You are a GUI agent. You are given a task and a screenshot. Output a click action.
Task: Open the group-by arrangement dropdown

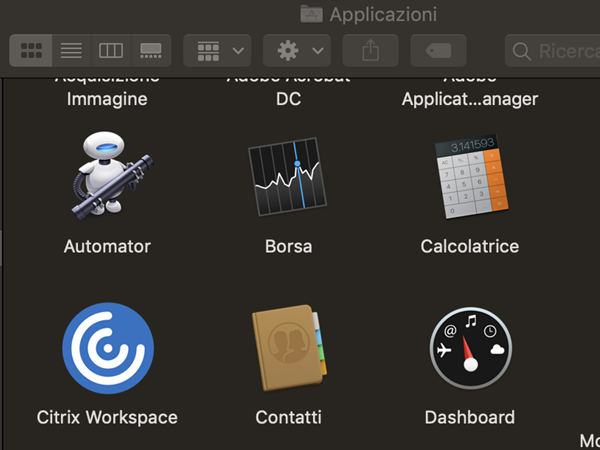[x=217, y=51]
